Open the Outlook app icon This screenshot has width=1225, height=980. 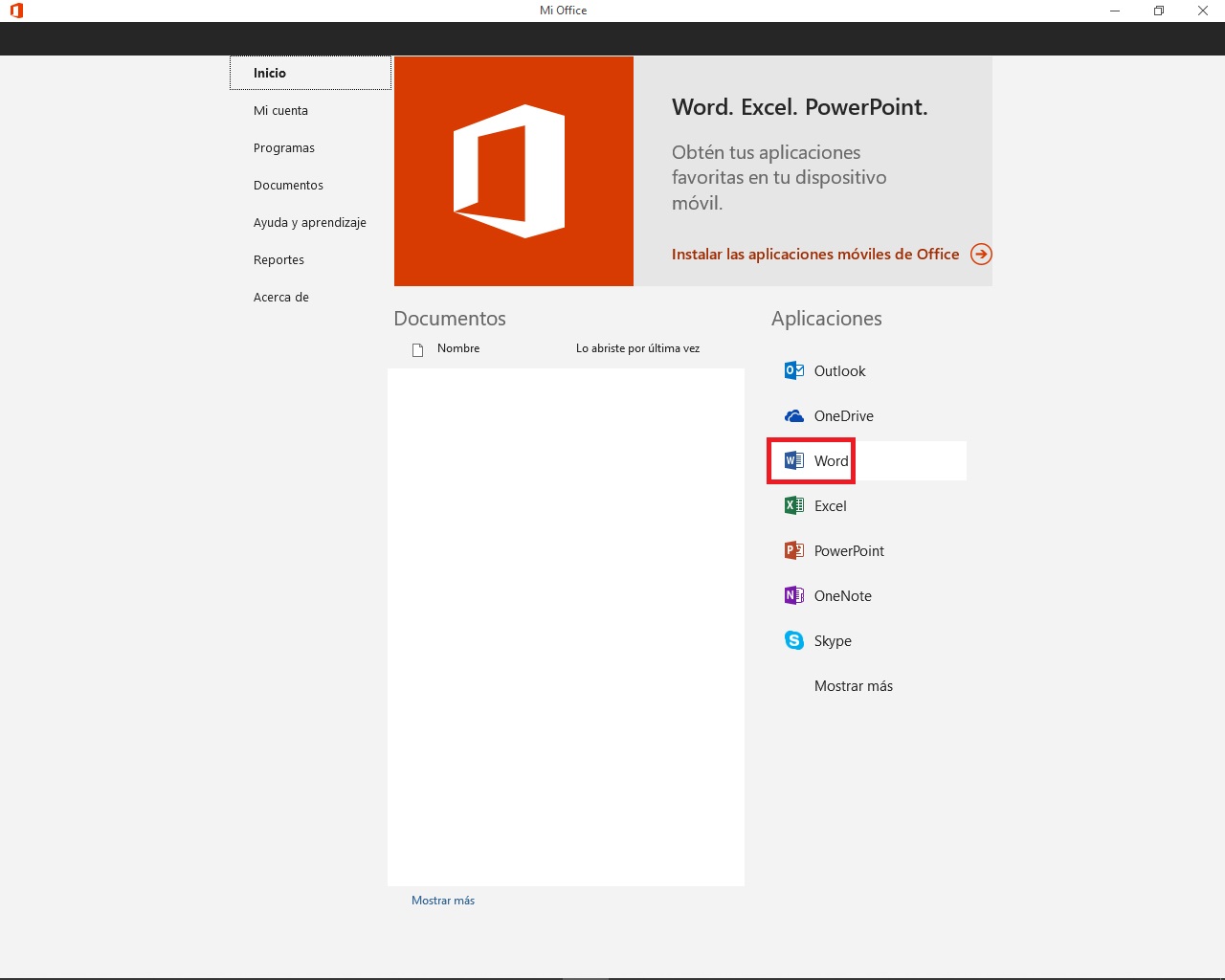[x=794, y=370]
